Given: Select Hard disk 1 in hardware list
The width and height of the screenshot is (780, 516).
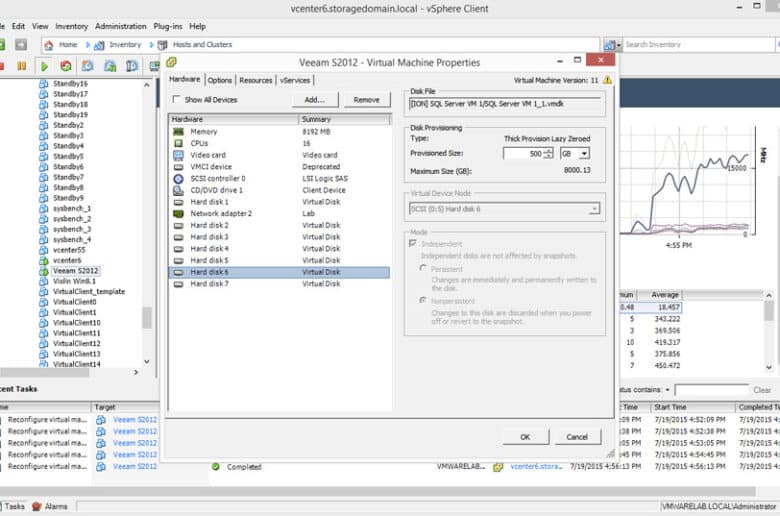Looking at the screenshot, I should [279, 202].
